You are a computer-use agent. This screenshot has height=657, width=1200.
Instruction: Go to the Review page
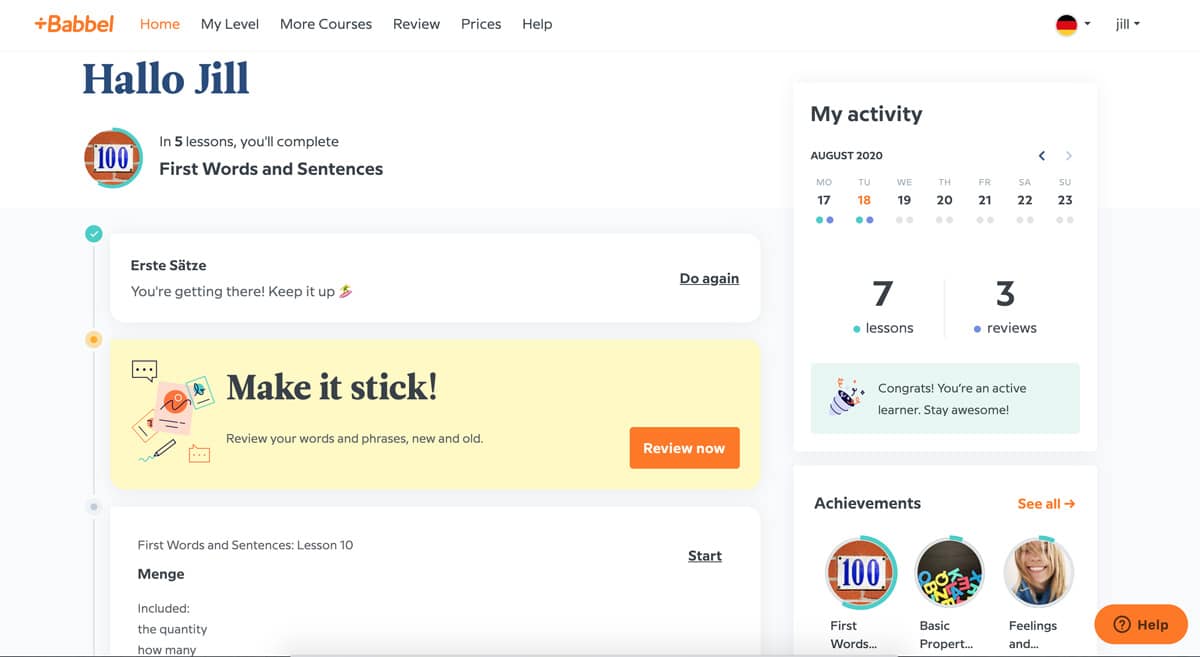coord(416,24)
